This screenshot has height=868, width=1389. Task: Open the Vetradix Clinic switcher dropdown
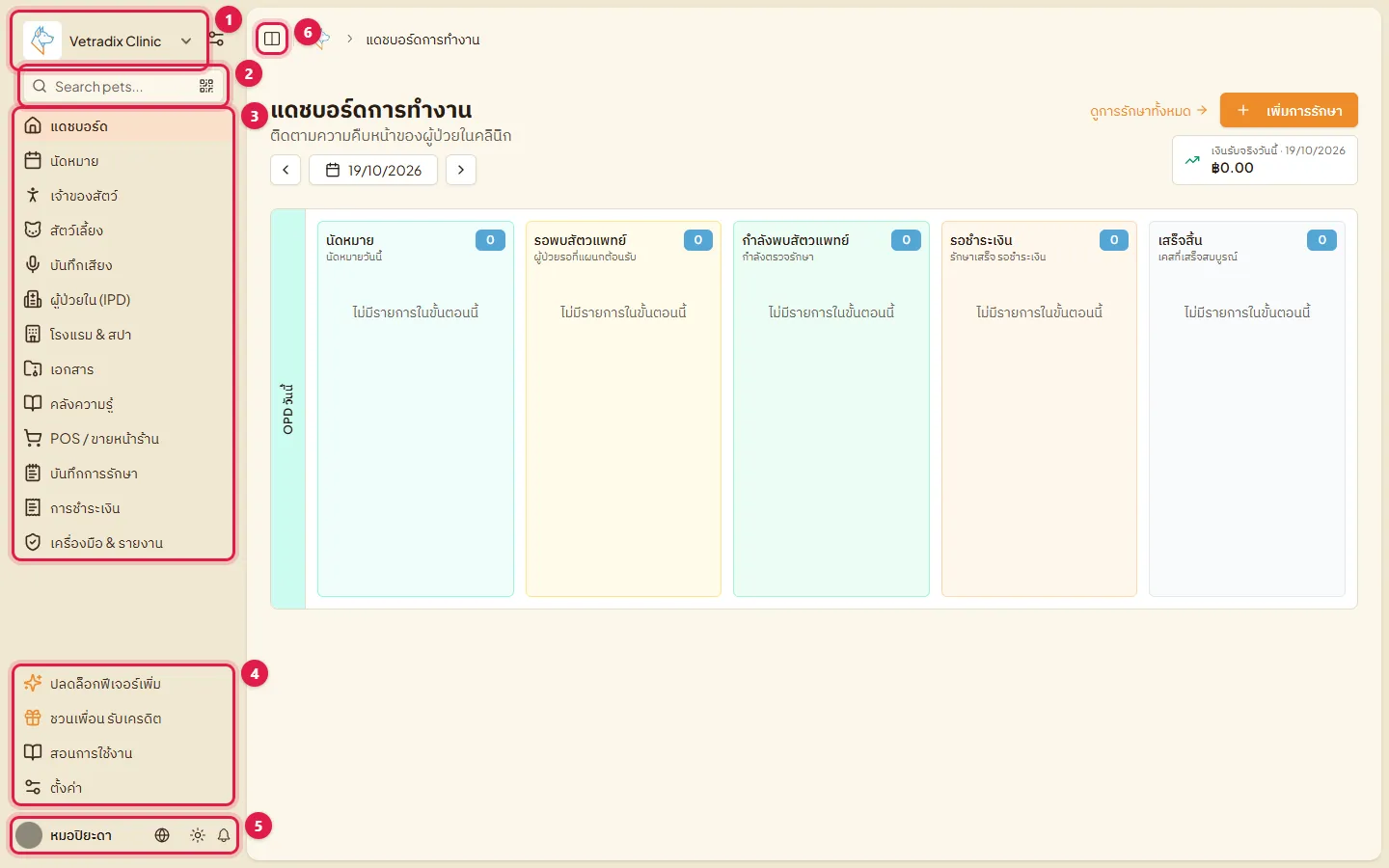coord(110,41)
